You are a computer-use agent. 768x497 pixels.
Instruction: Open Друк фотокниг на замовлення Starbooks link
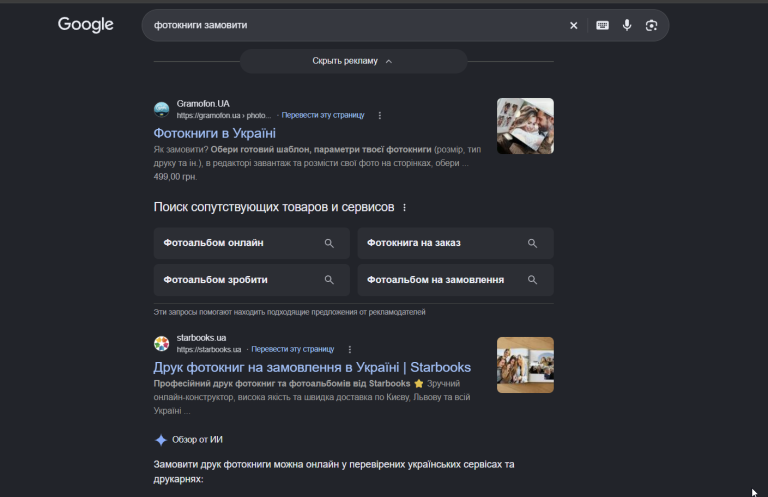click(x=312, y=367)
